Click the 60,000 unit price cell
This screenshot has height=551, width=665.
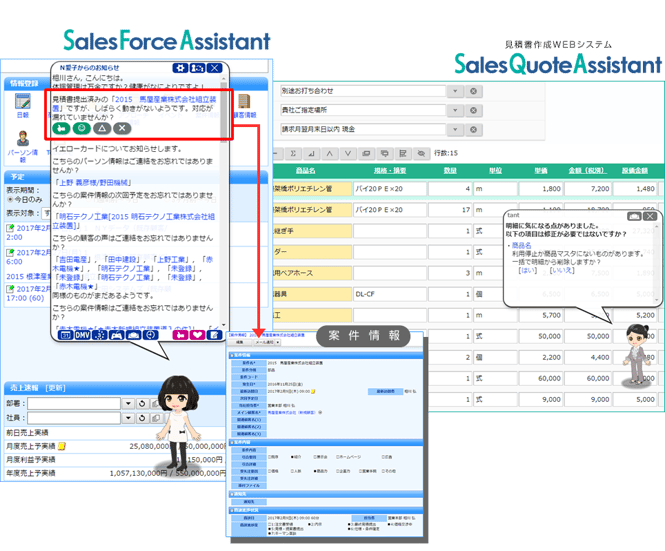click(540, 378)
